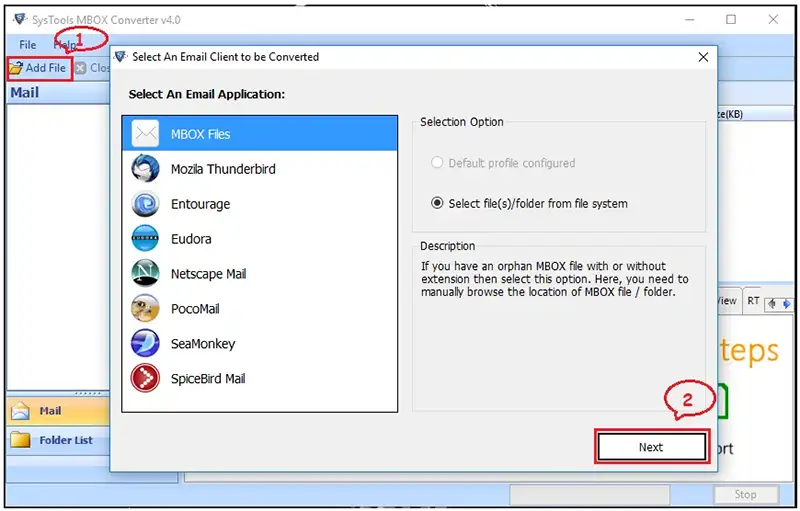Click the Mozilla Thunderbird icon
This screenshot has width=800, height=511.
pos(145,168)
